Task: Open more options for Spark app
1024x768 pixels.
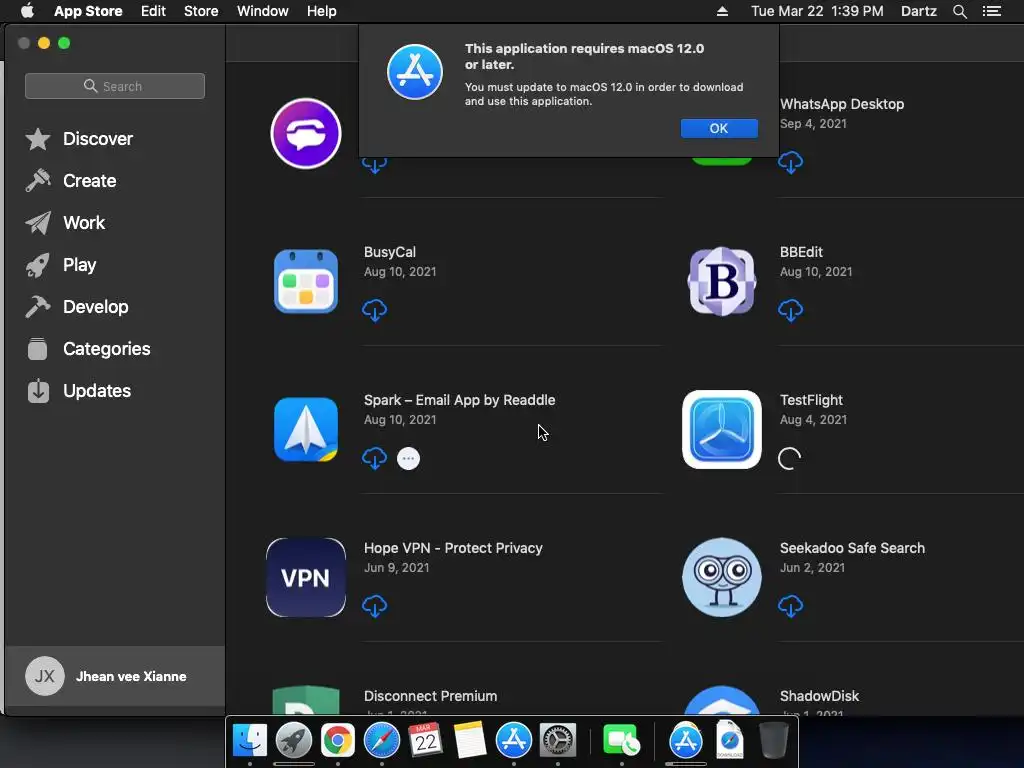Action: pos(409,458)
